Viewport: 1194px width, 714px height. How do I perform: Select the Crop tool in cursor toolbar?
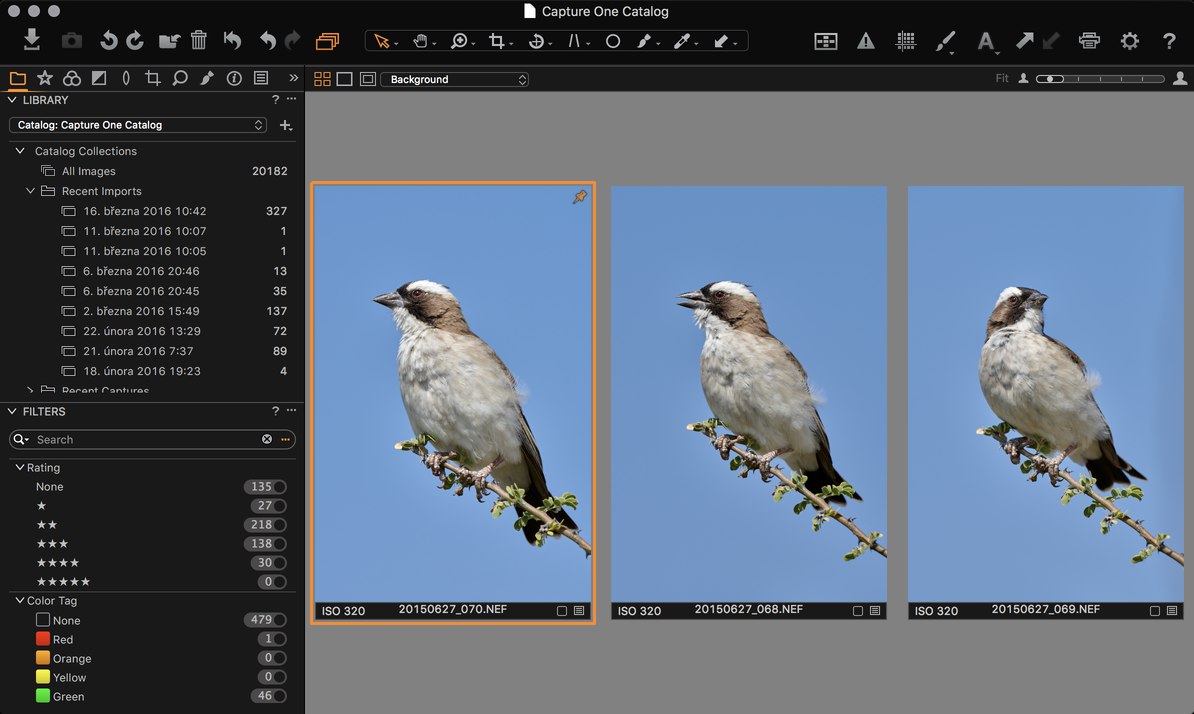point(496,41)
